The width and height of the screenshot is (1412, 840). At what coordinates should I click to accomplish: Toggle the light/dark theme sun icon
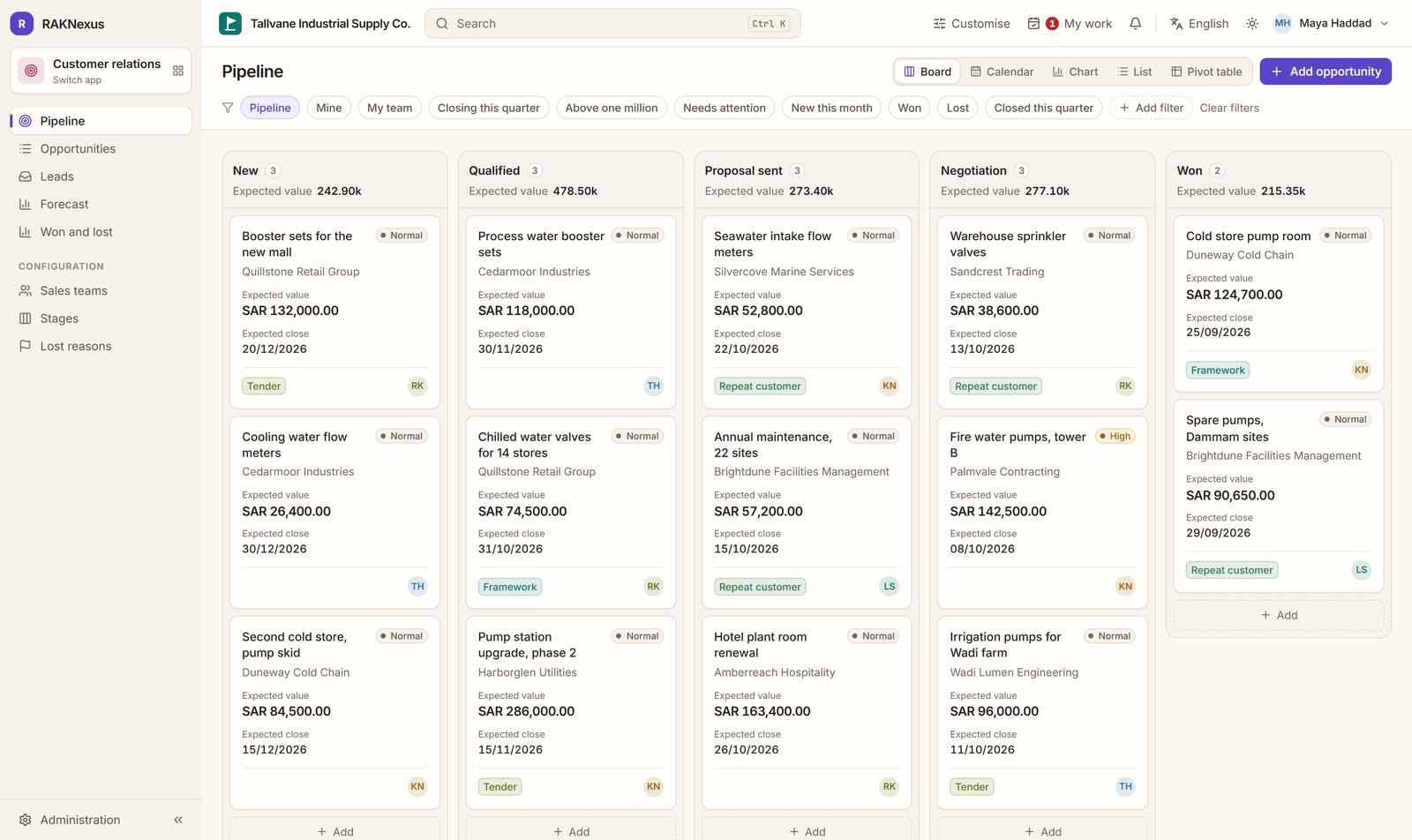click(x=1252, y=24)
